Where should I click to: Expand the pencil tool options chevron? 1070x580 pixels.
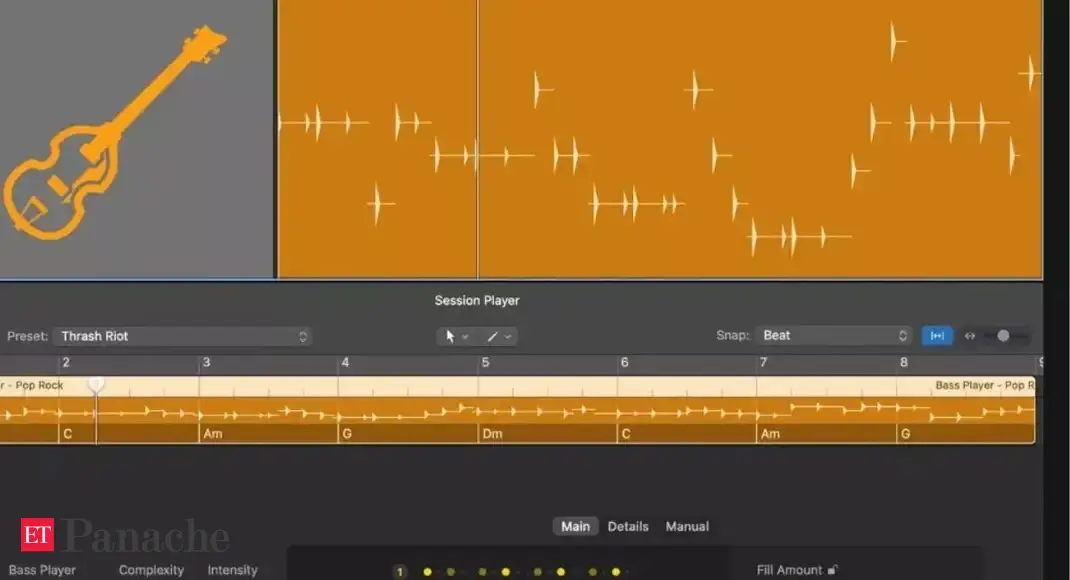click(508, 337)
